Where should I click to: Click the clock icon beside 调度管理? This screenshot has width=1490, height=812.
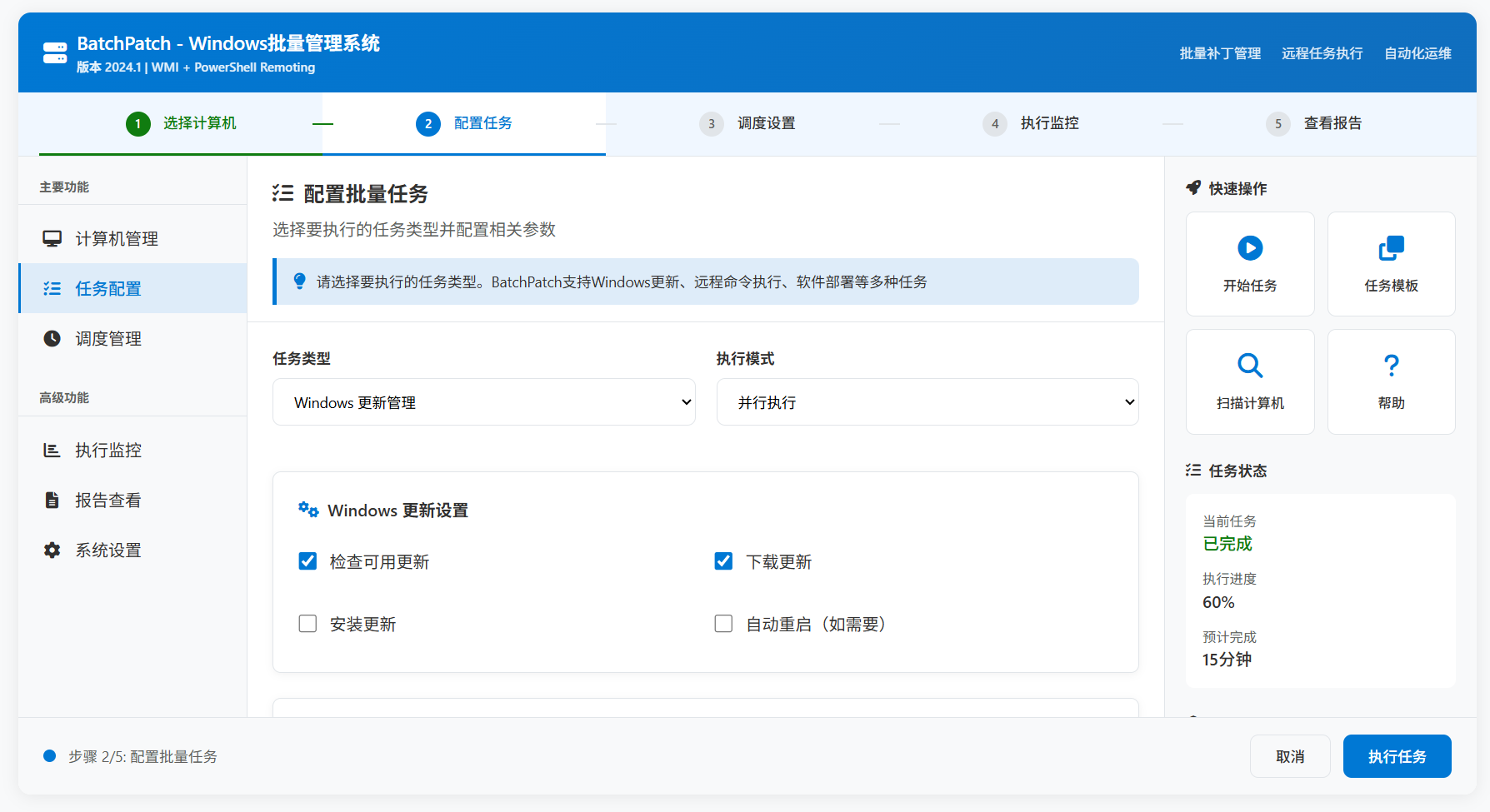pyautogui.click(x=52, y=339)
